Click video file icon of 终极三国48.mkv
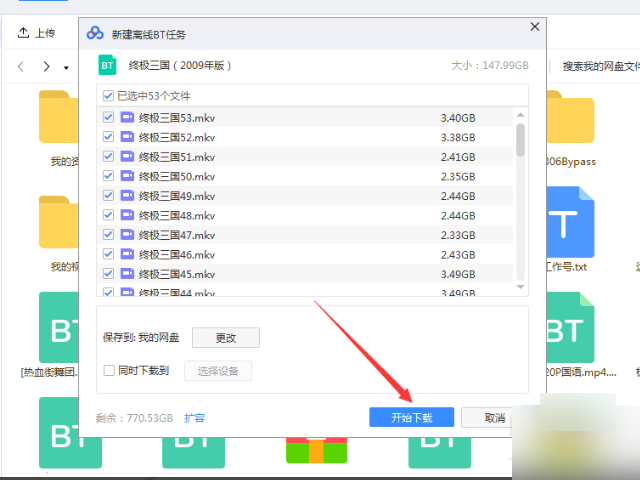 point(127,215)
